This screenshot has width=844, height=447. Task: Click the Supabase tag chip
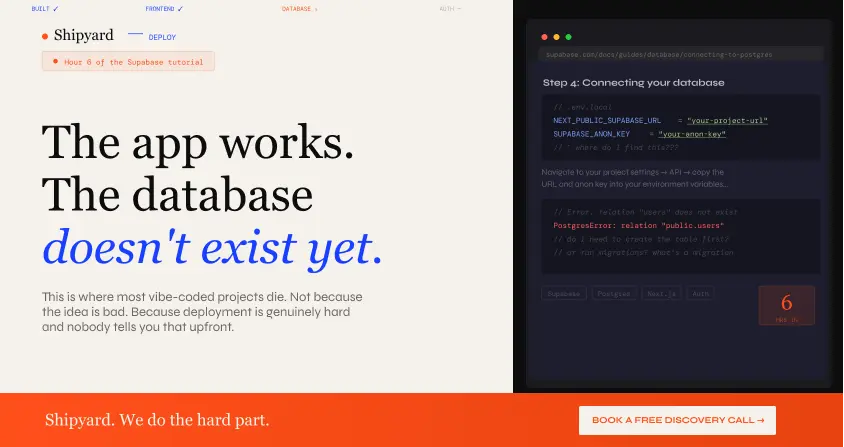(x=564, y=294)
